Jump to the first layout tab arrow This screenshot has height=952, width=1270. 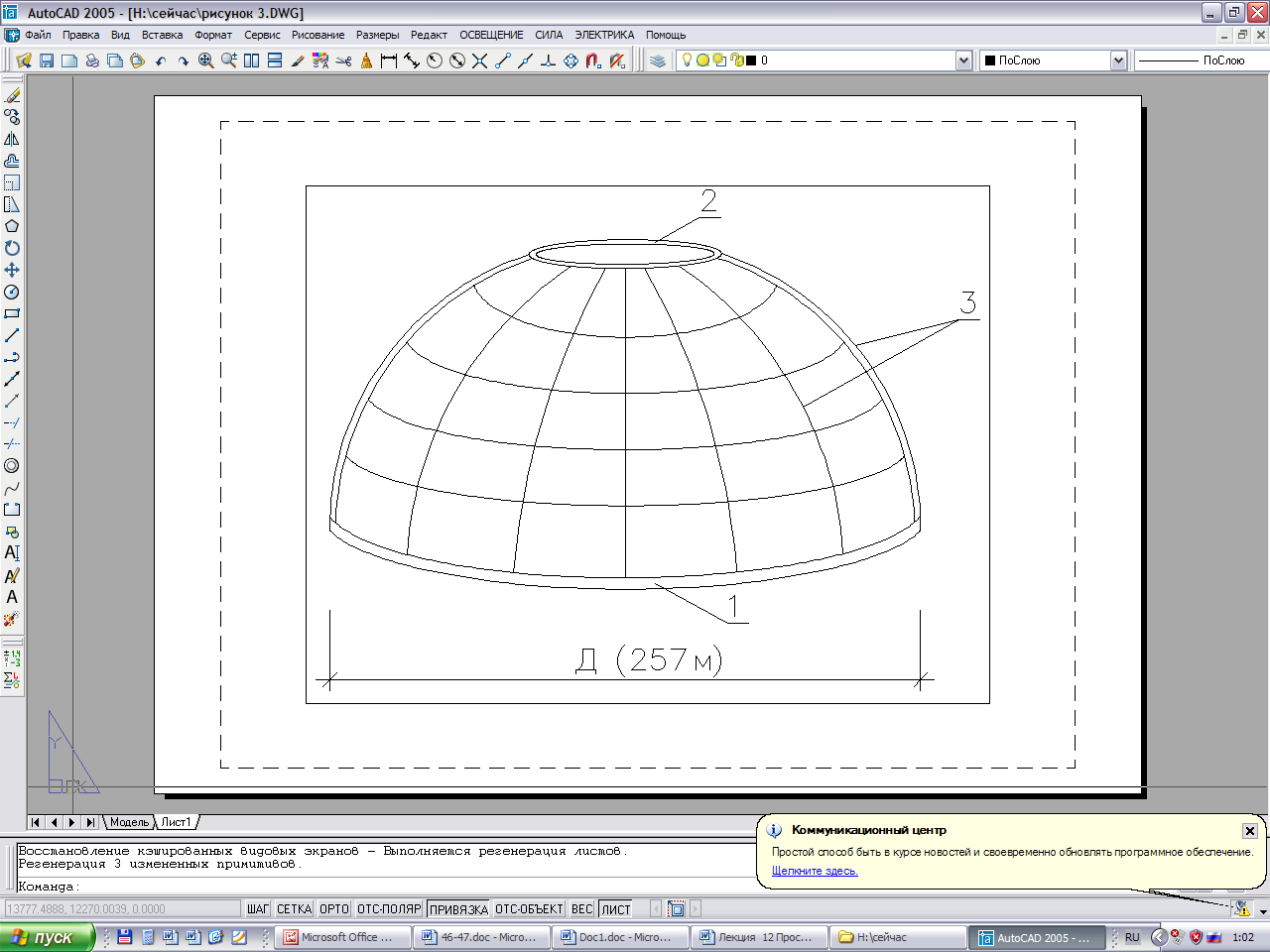[36, 822]
